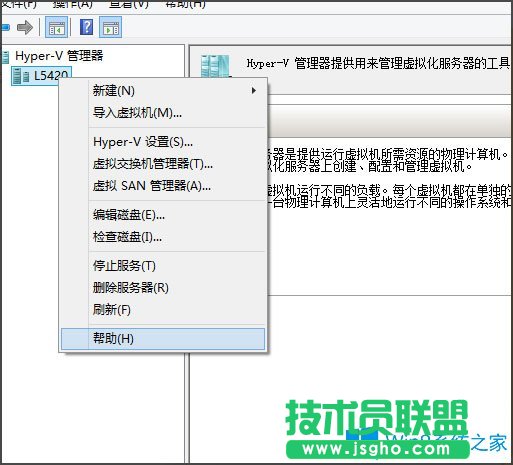The width and height of the screenshot is (513, 465).
Task: Select the L5420 server icon in tree
Action: click(x=20, y=76)
